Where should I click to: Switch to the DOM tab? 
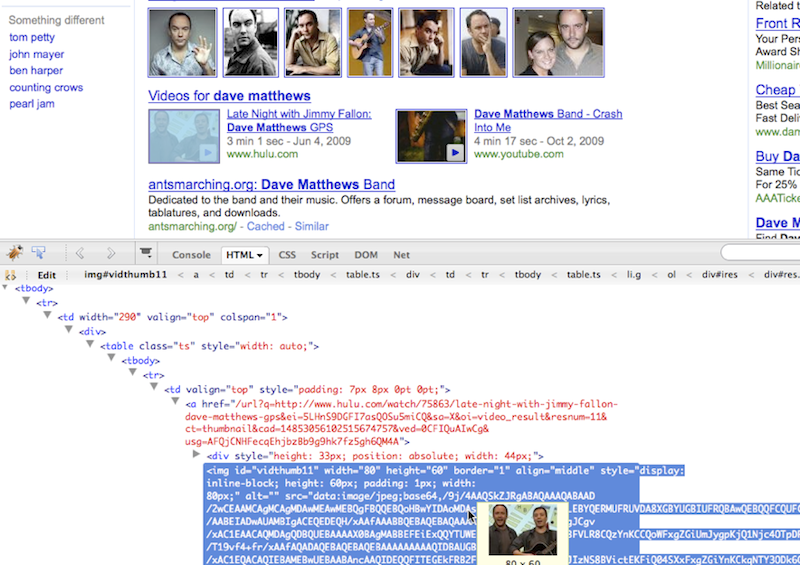click(366, 255)
